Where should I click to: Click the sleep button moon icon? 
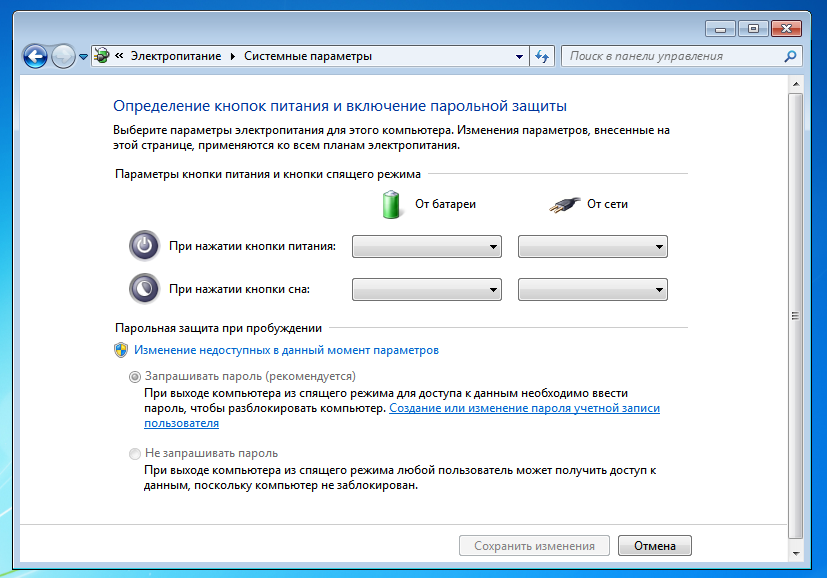point(145,288)
